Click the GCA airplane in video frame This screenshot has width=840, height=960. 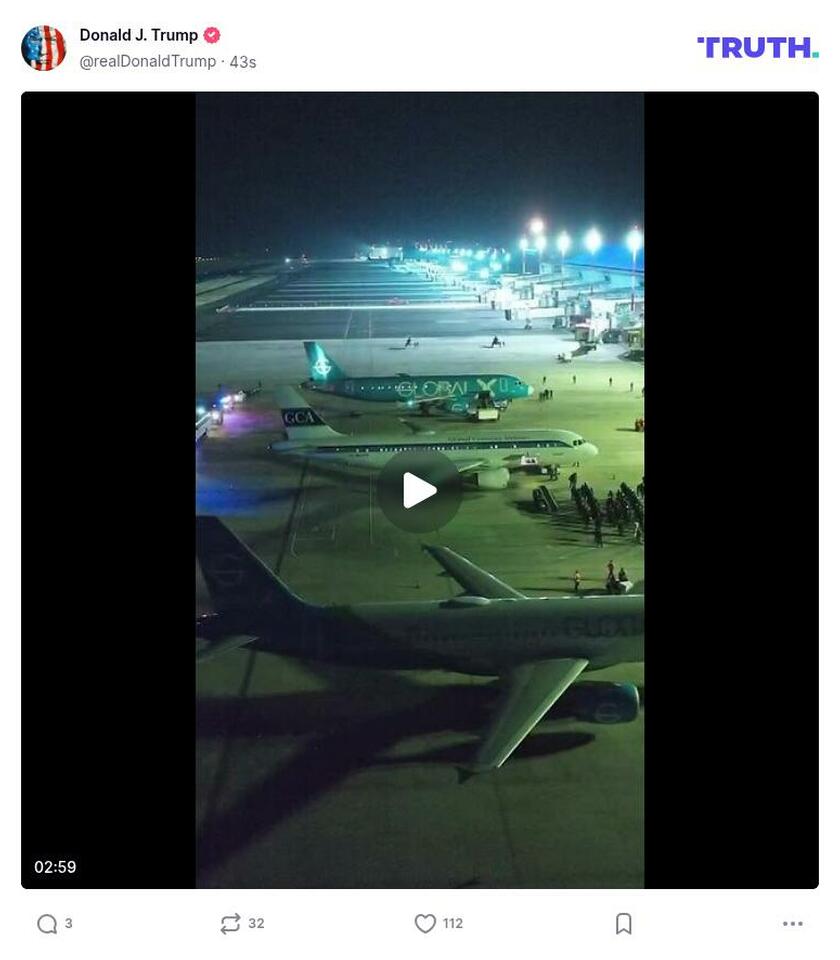coord(433,445)
